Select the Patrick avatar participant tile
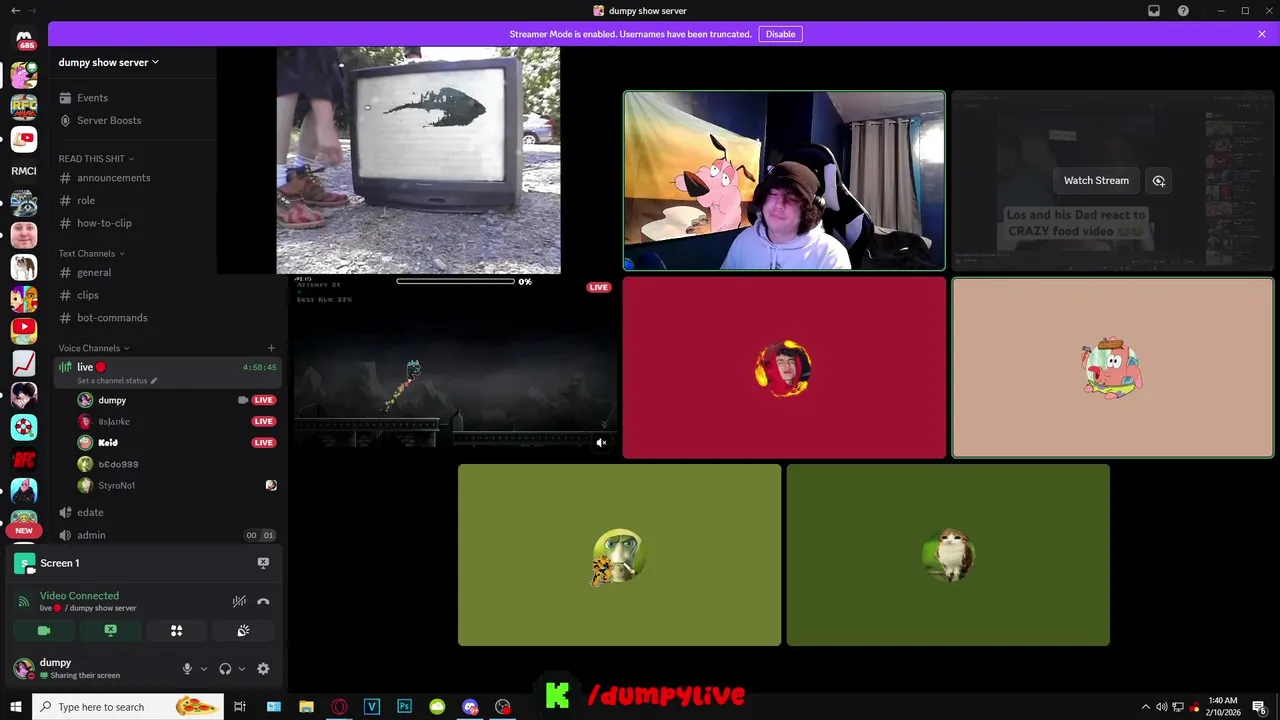1280x720 pixels. pos(1112,368)
